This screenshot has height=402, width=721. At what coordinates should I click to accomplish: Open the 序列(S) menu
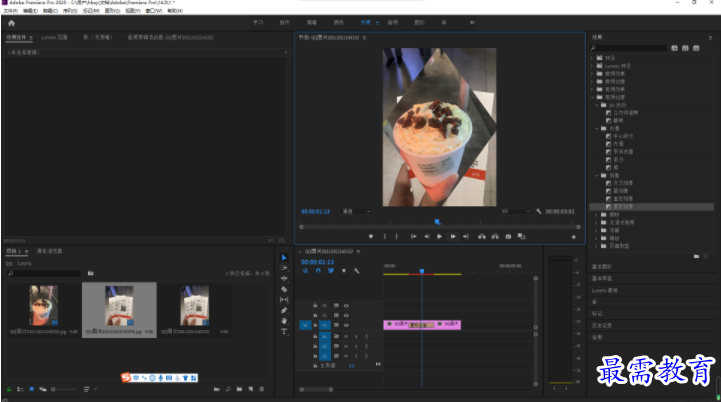[70, 10]
